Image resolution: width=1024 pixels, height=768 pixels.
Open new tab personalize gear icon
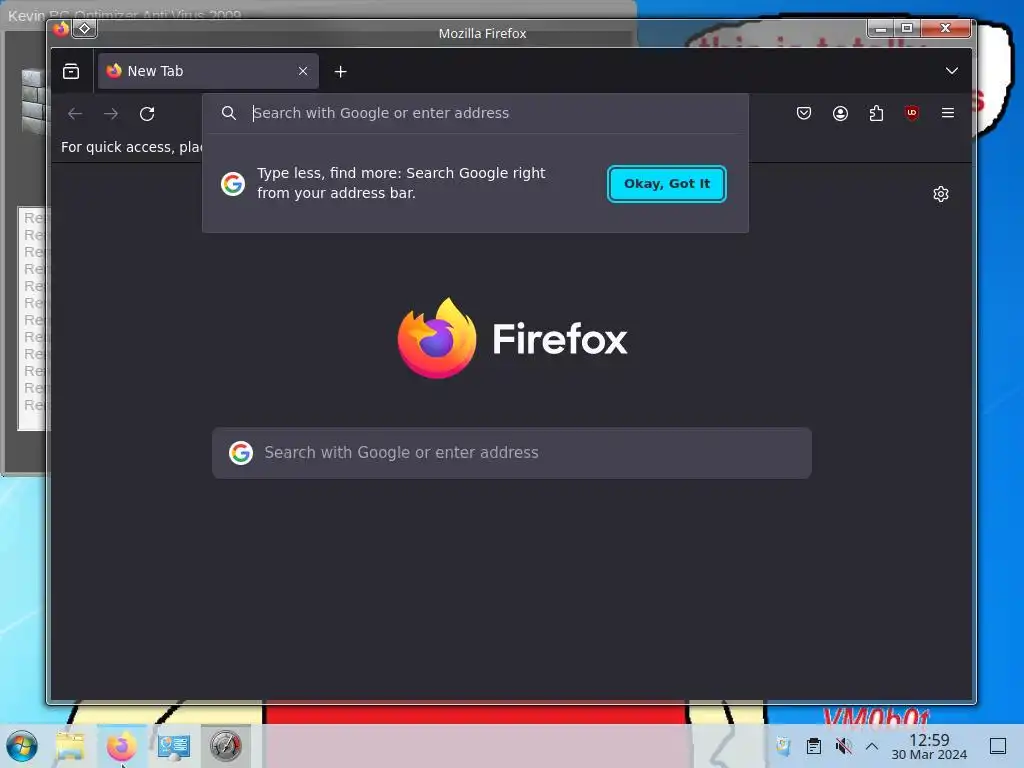click(940, 194)
